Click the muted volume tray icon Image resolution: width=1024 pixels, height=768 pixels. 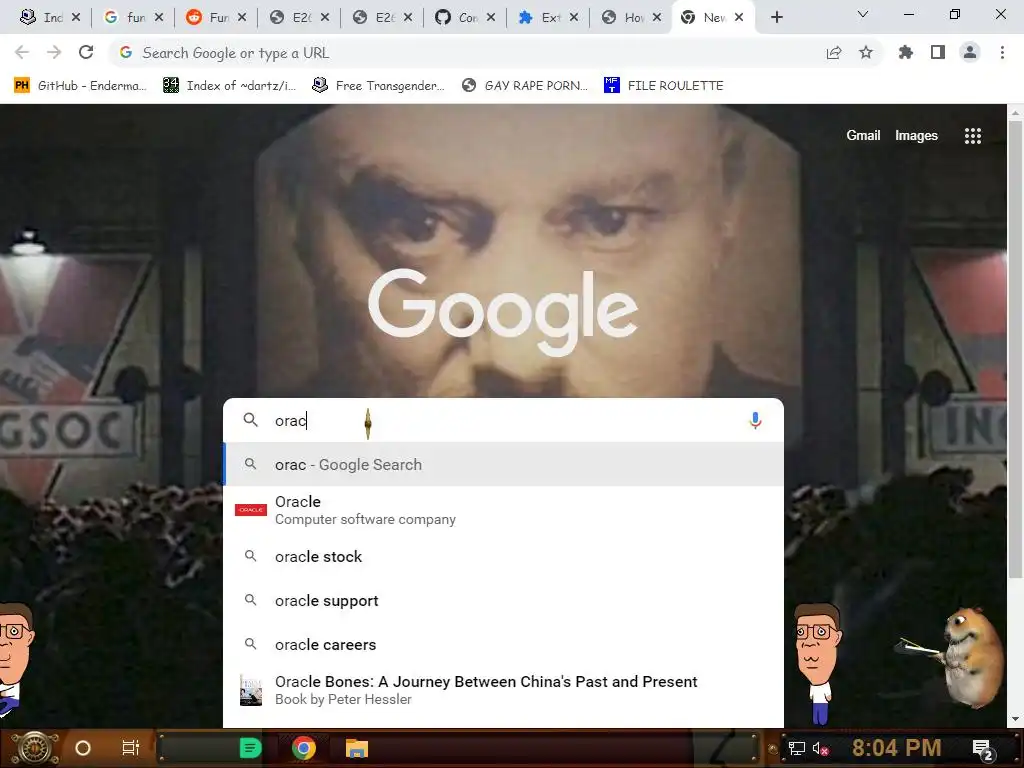tap(820, 749)
